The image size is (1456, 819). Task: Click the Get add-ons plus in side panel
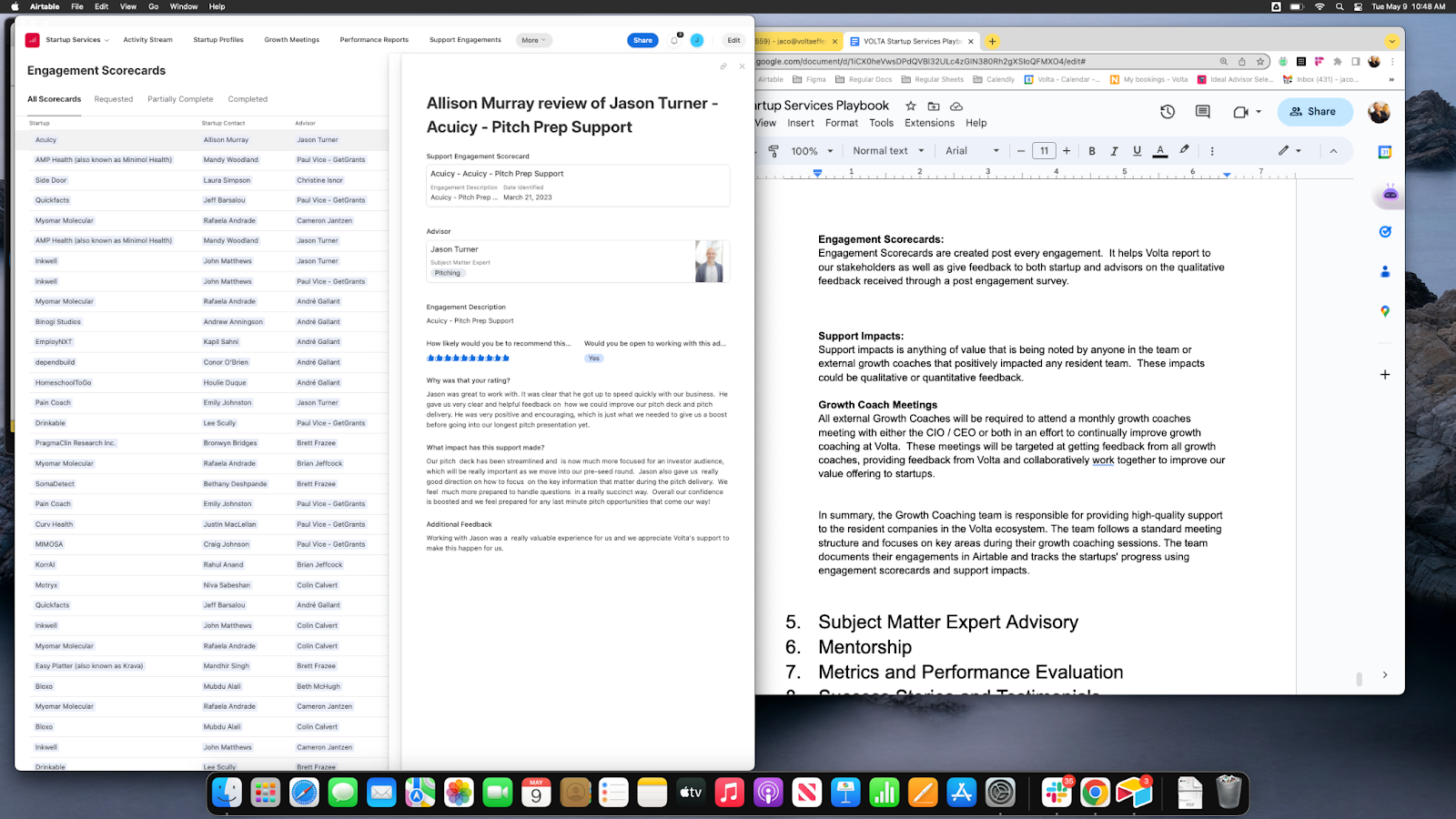click(x=1385, y=374)
